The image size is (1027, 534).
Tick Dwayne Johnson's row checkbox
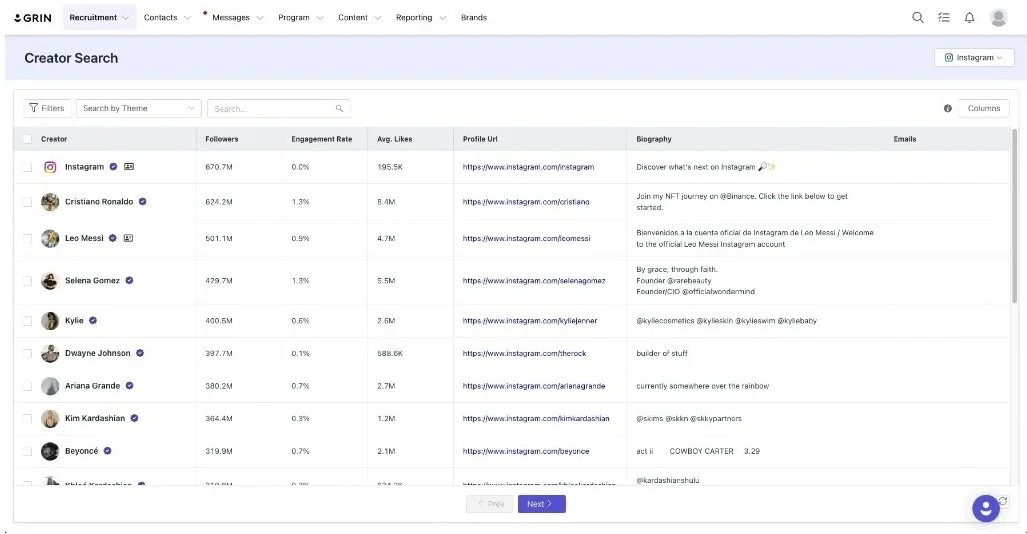click(x=27, y=353)
